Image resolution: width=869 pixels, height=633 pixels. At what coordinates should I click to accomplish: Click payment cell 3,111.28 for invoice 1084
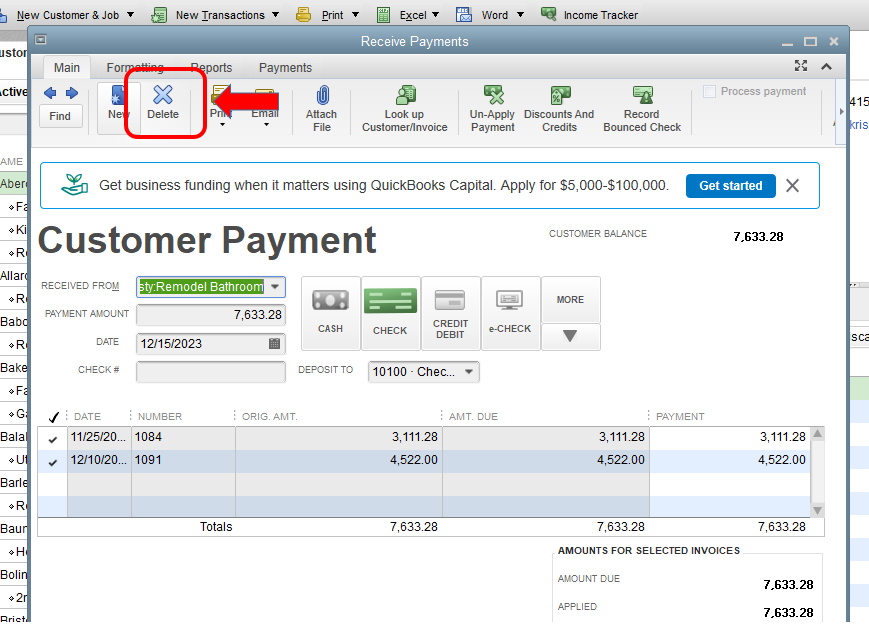tap(729, 437)
